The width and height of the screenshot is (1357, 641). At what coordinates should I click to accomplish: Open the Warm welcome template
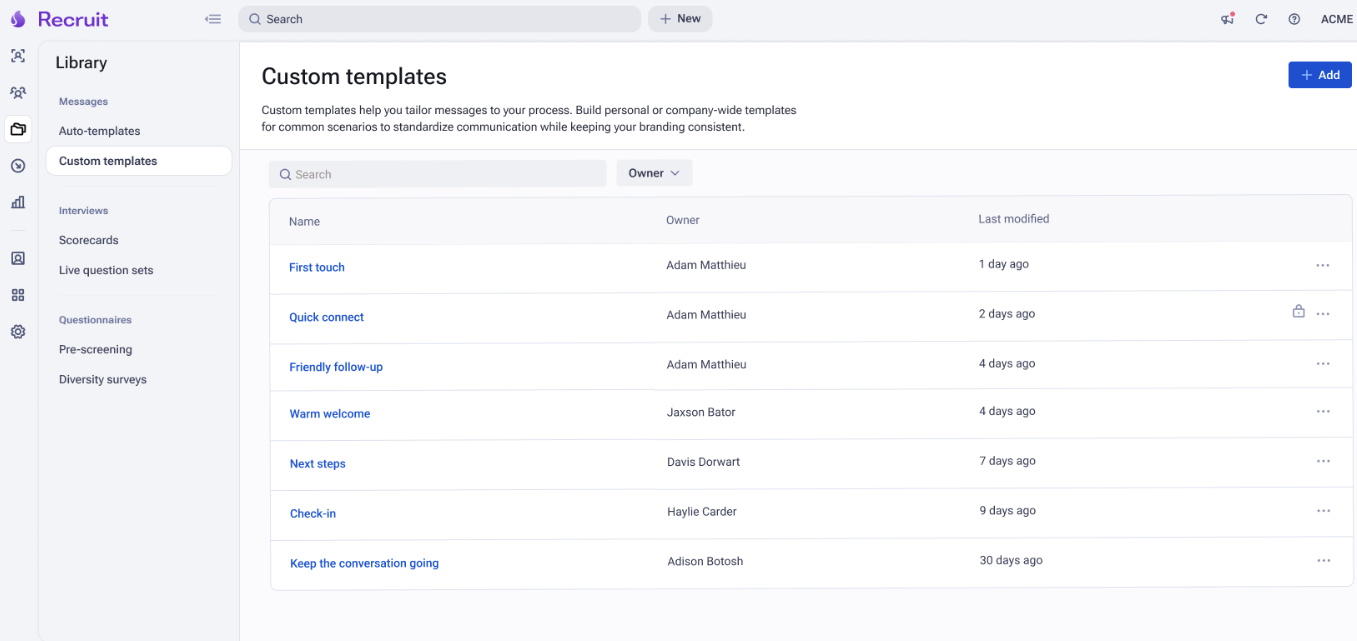coord(330,413)
